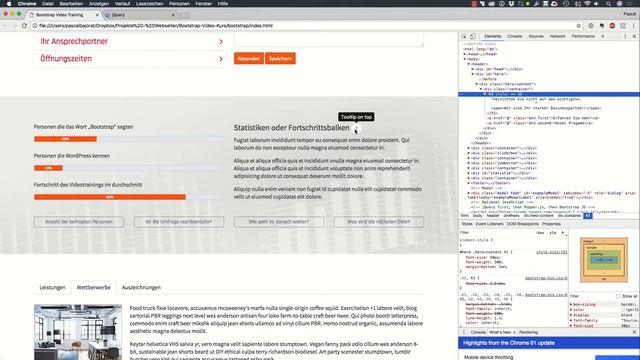
Task: Expand the display computed property
Action: tap(571, 315)
